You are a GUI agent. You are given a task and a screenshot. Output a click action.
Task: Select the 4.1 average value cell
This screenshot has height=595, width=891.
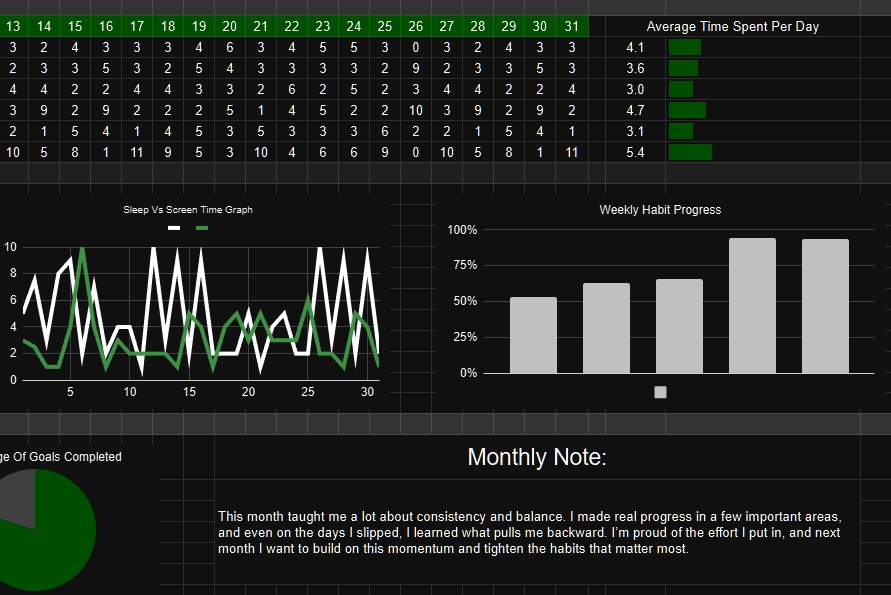click(x=635, y=47)
